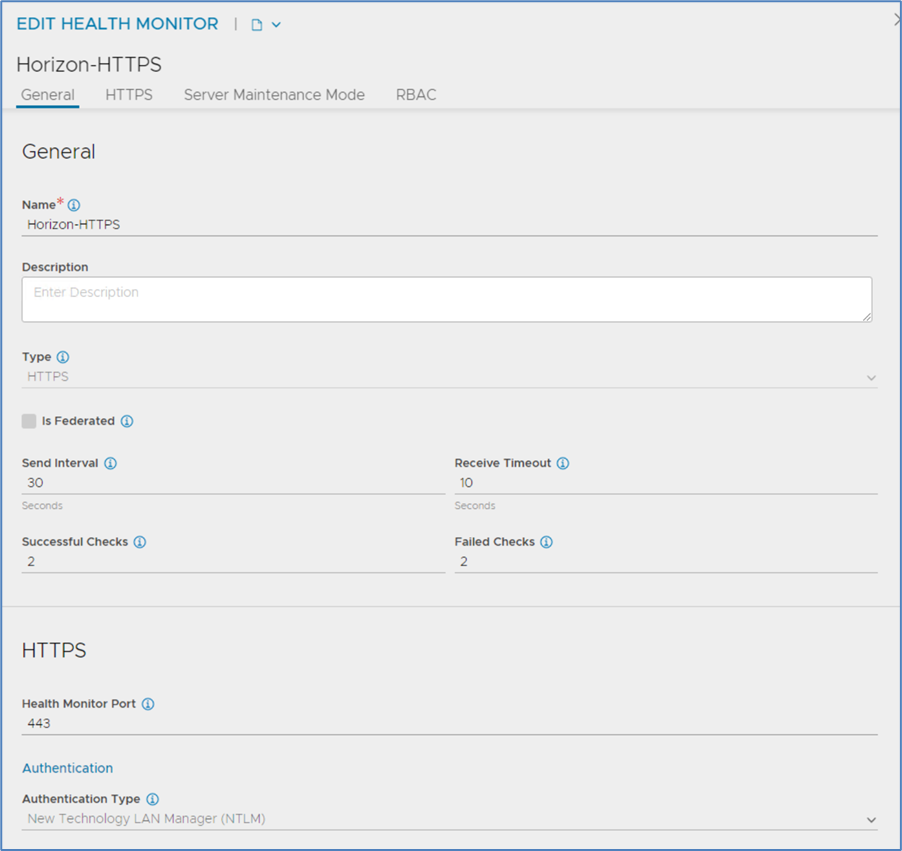Click the HTTPS section heading

54,650
